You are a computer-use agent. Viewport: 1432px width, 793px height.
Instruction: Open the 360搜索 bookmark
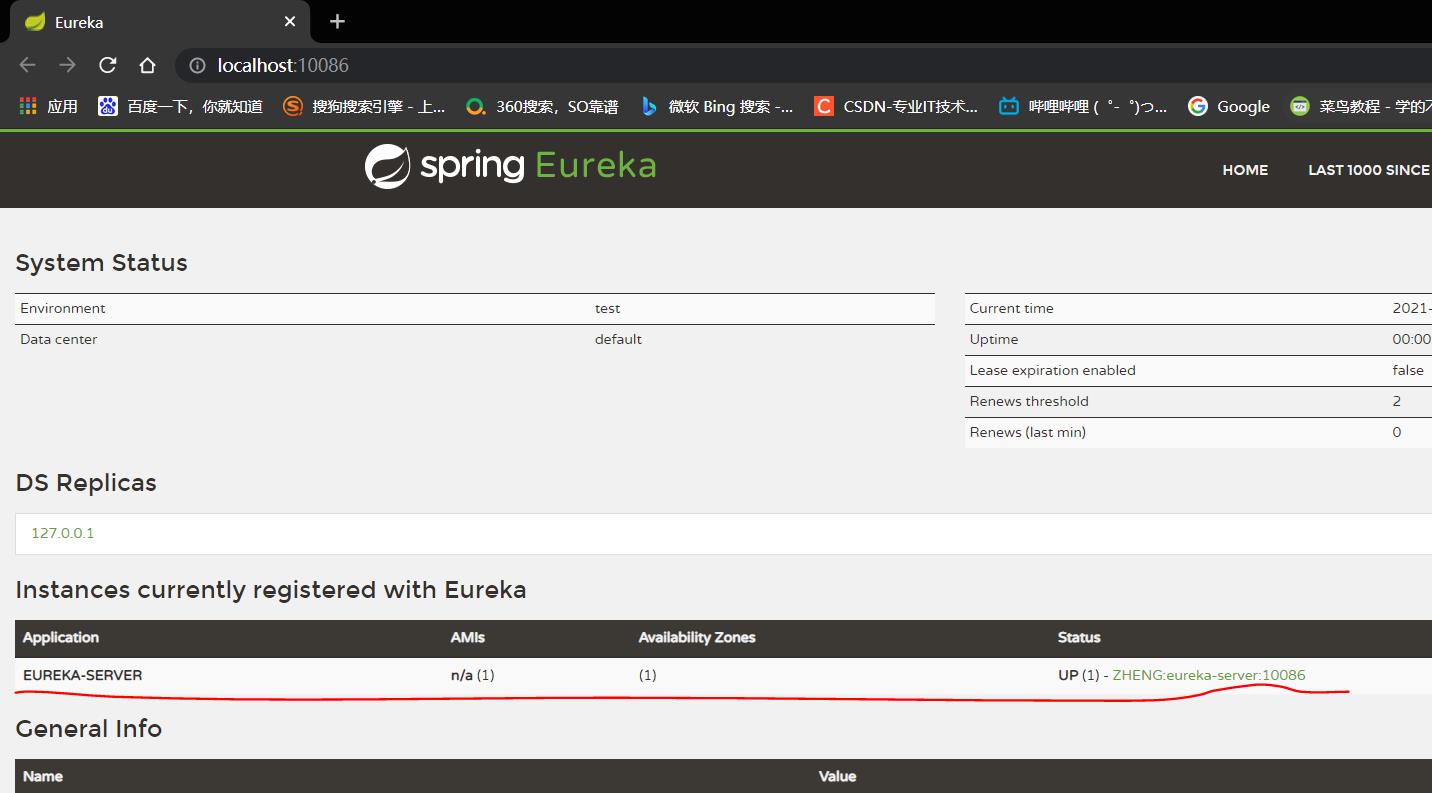click(x=542, y=106)
